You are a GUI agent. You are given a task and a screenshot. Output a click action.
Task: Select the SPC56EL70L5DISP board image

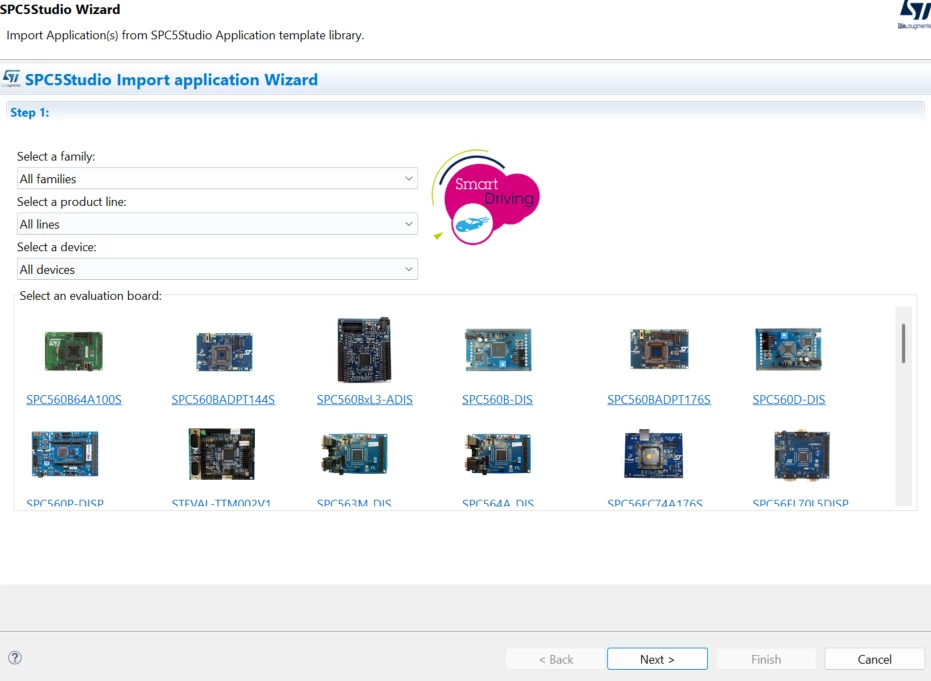802,455
